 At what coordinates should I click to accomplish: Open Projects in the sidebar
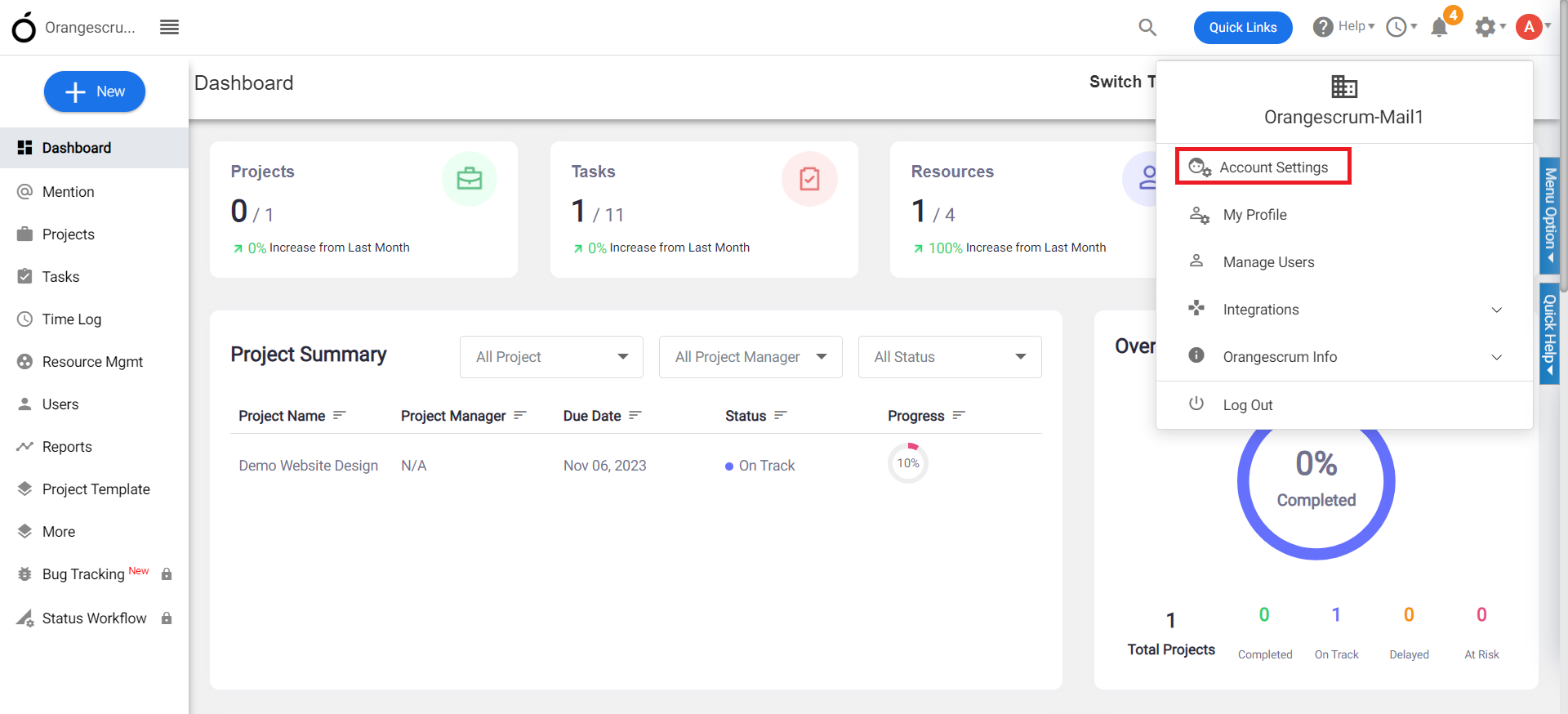click(x=94, y=234)
